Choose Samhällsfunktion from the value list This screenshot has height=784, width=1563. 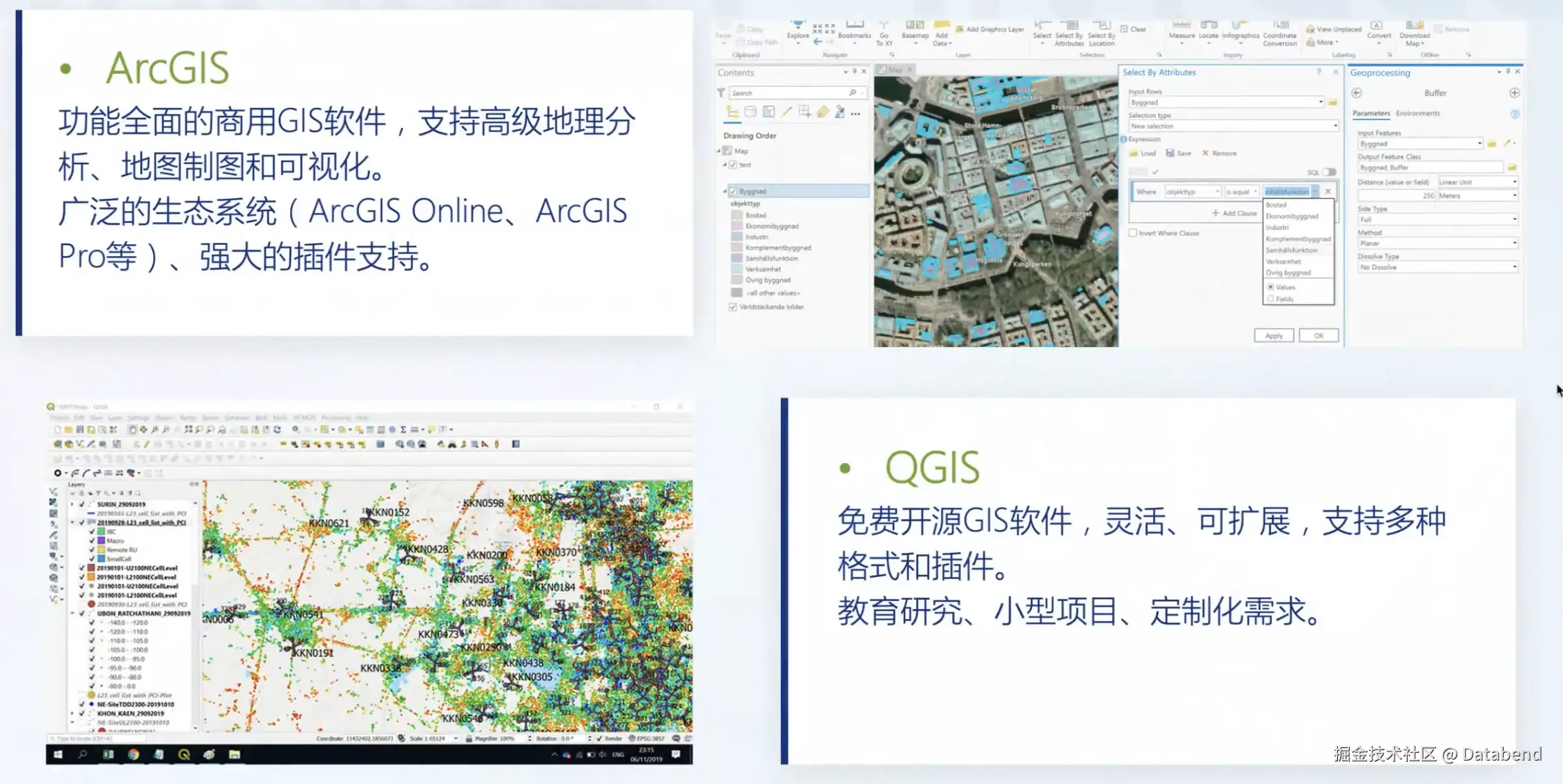click(1291, 251)
